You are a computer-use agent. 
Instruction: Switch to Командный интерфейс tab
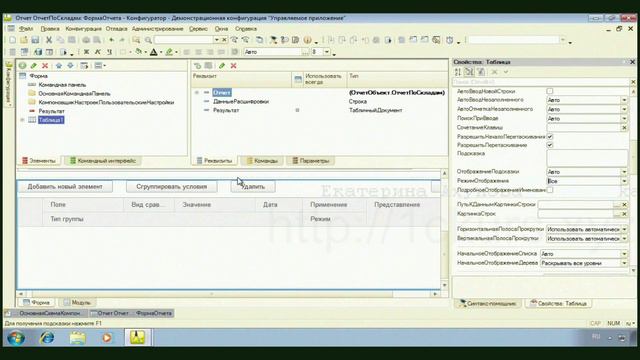(103, 161)
